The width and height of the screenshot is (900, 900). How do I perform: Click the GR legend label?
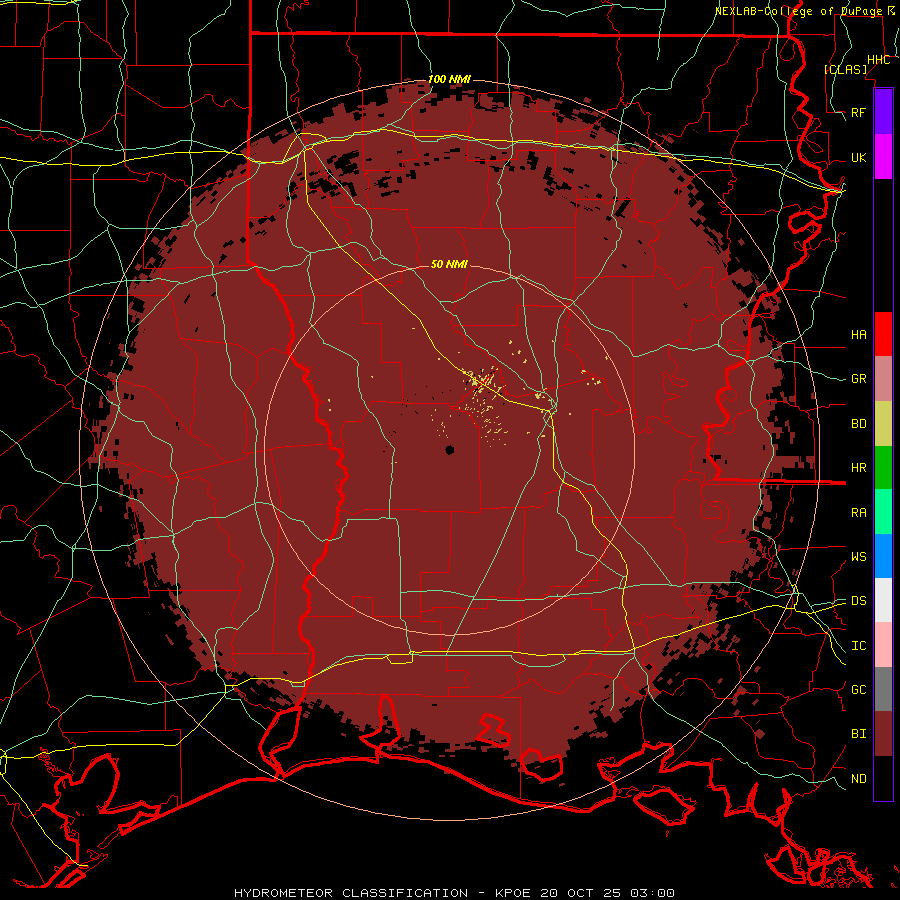pos(858,379)
